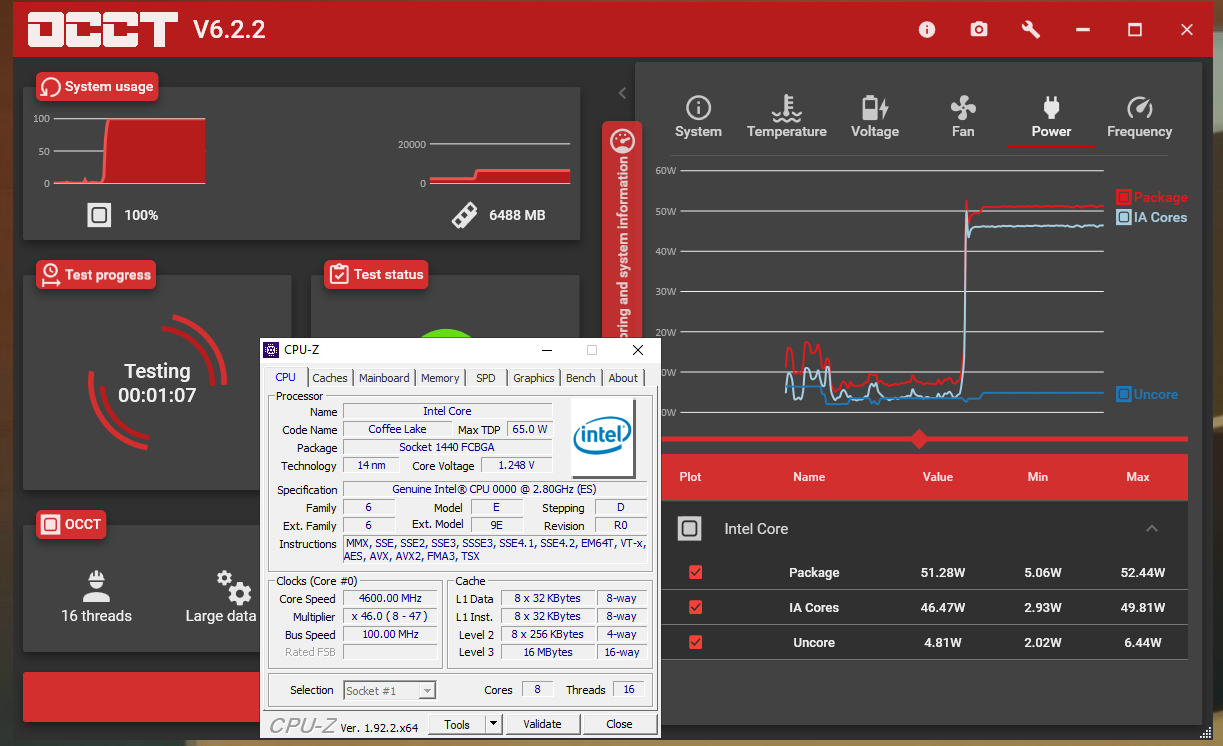Click the Name column header
The width and height of the screenshot is (1223, 746).
809,477
